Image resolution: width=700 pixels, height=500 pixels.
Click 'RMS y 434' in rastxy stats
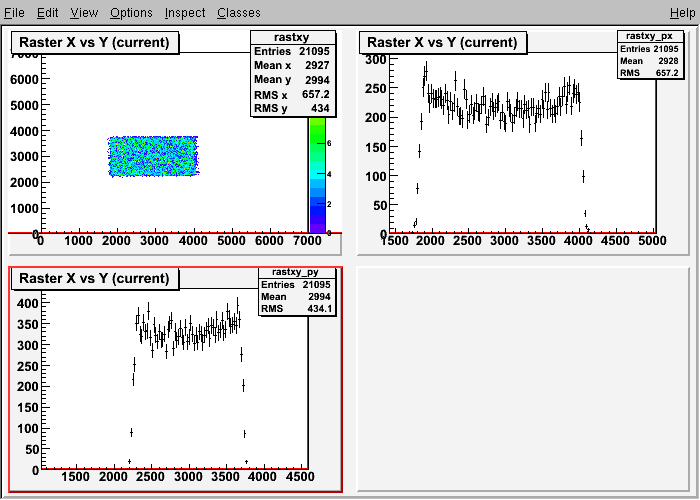pos(292,108)
